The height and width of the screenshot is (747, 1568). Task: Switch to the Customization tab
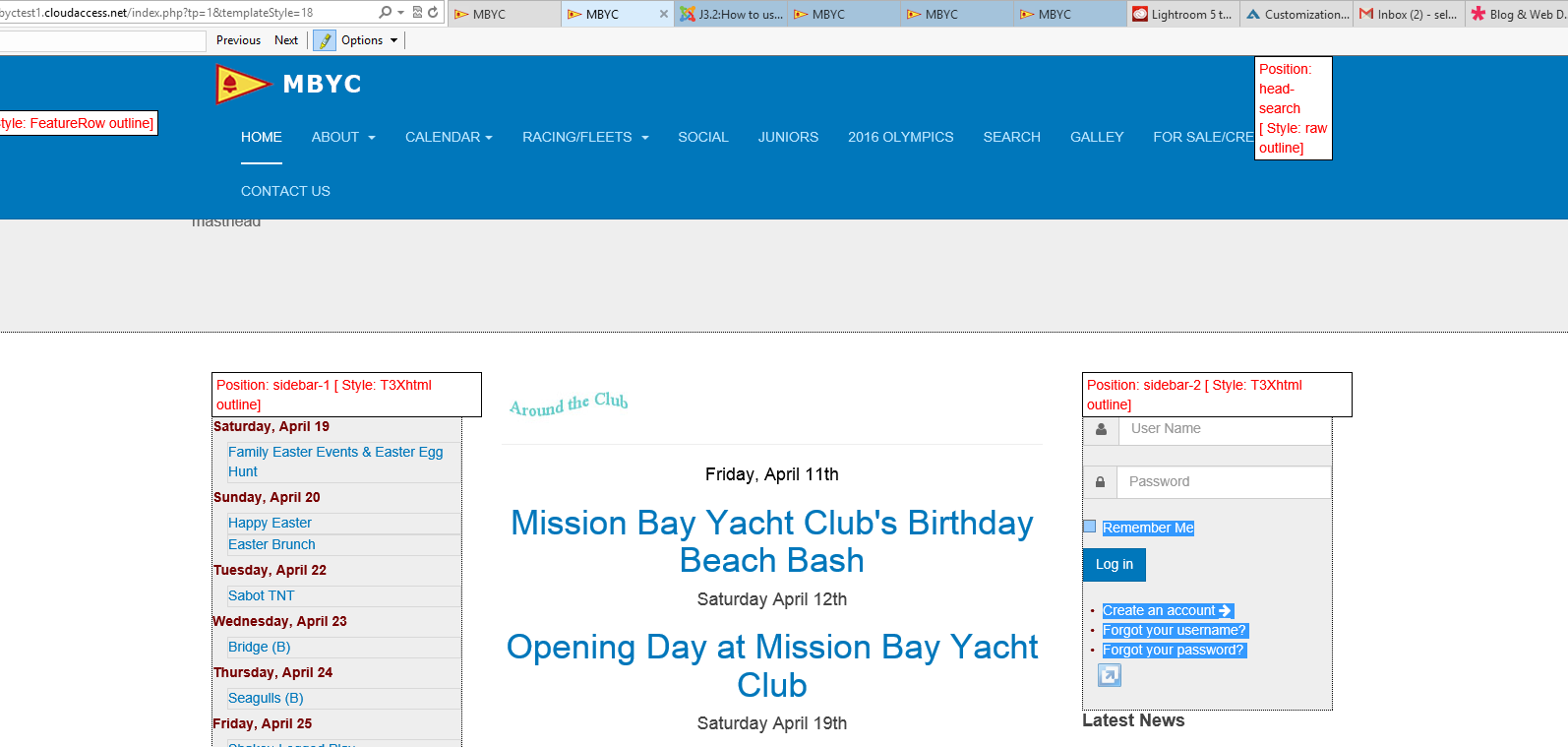click(1297, 14)
